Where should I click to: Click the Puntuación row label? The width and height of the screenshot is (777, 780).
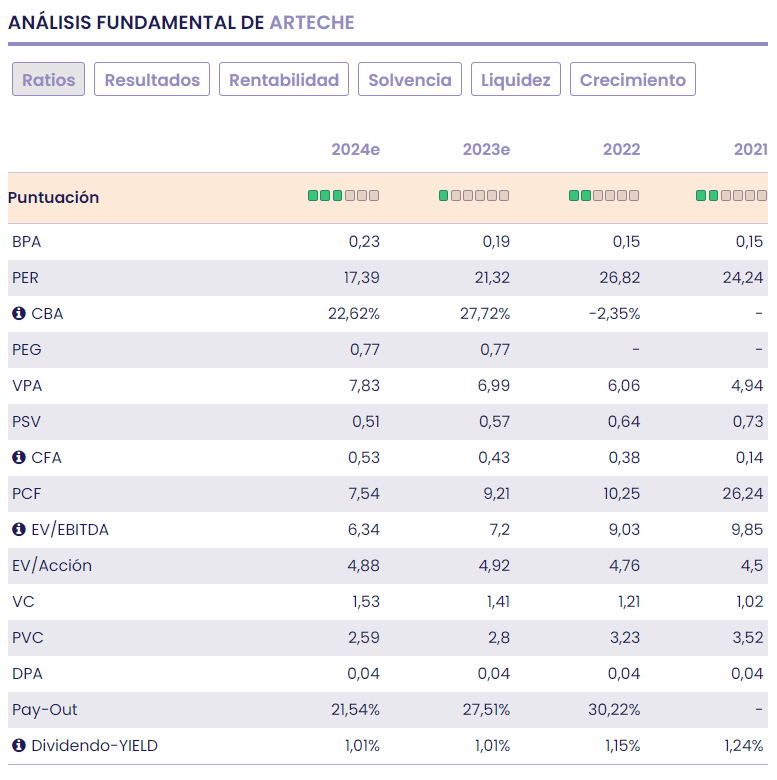[x=54, y=198]
